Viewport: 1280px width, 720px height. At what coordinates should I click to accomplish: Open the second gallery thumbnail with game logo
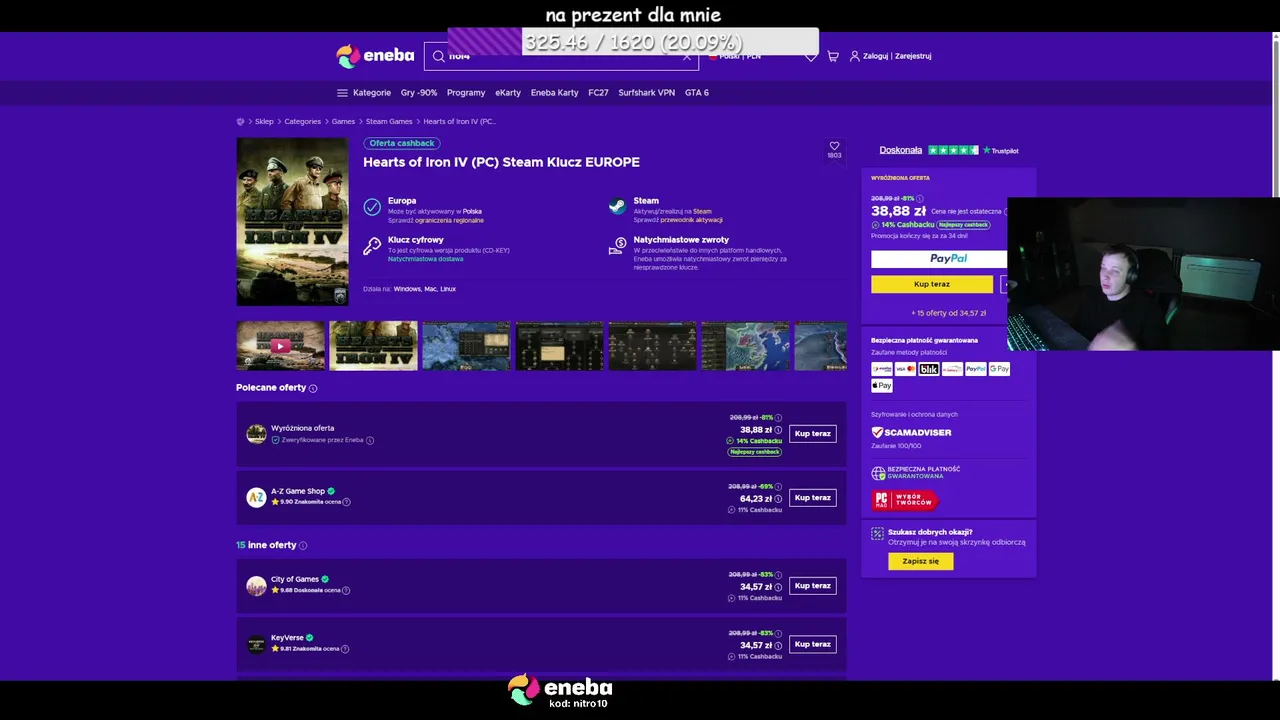click(x=373, y=346)
